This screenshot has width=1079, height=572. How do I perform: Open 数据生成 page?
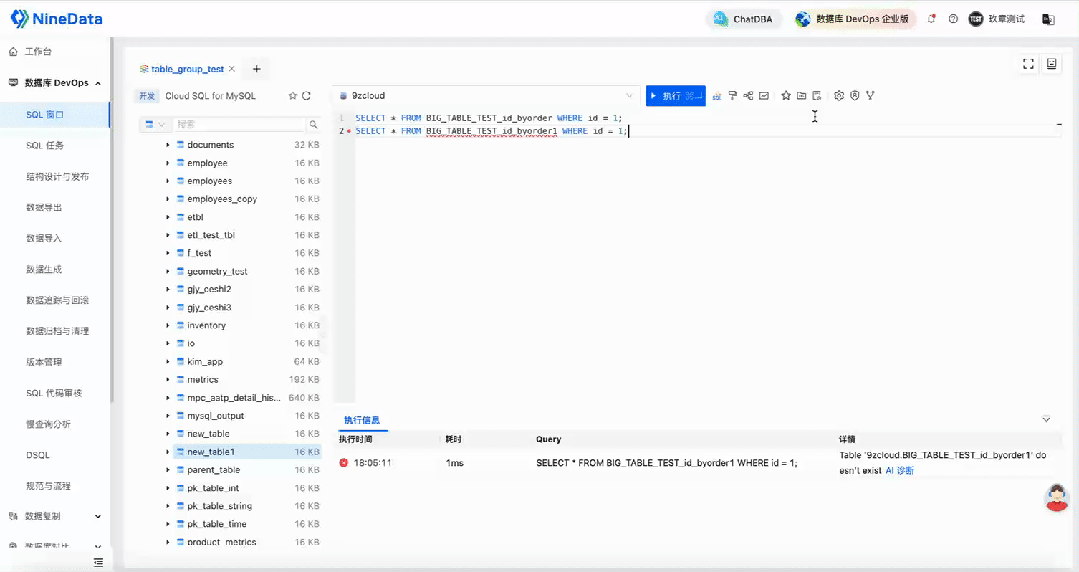[44, 269]
